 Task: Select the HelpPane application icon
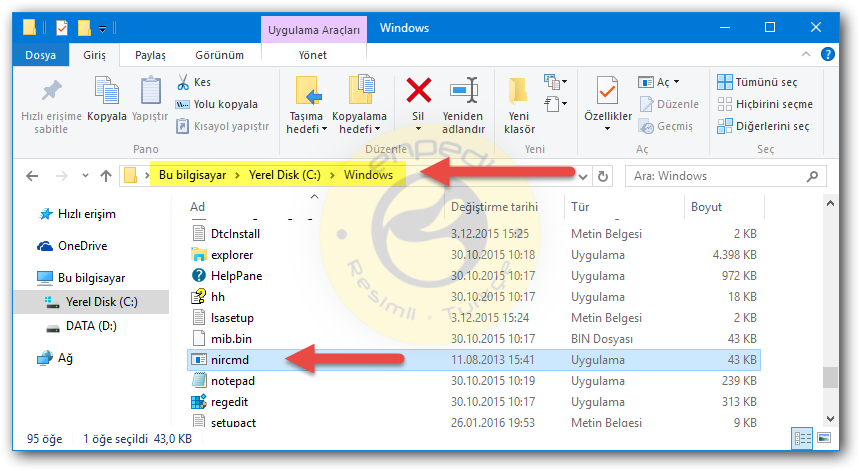click(x=198, y=276)
